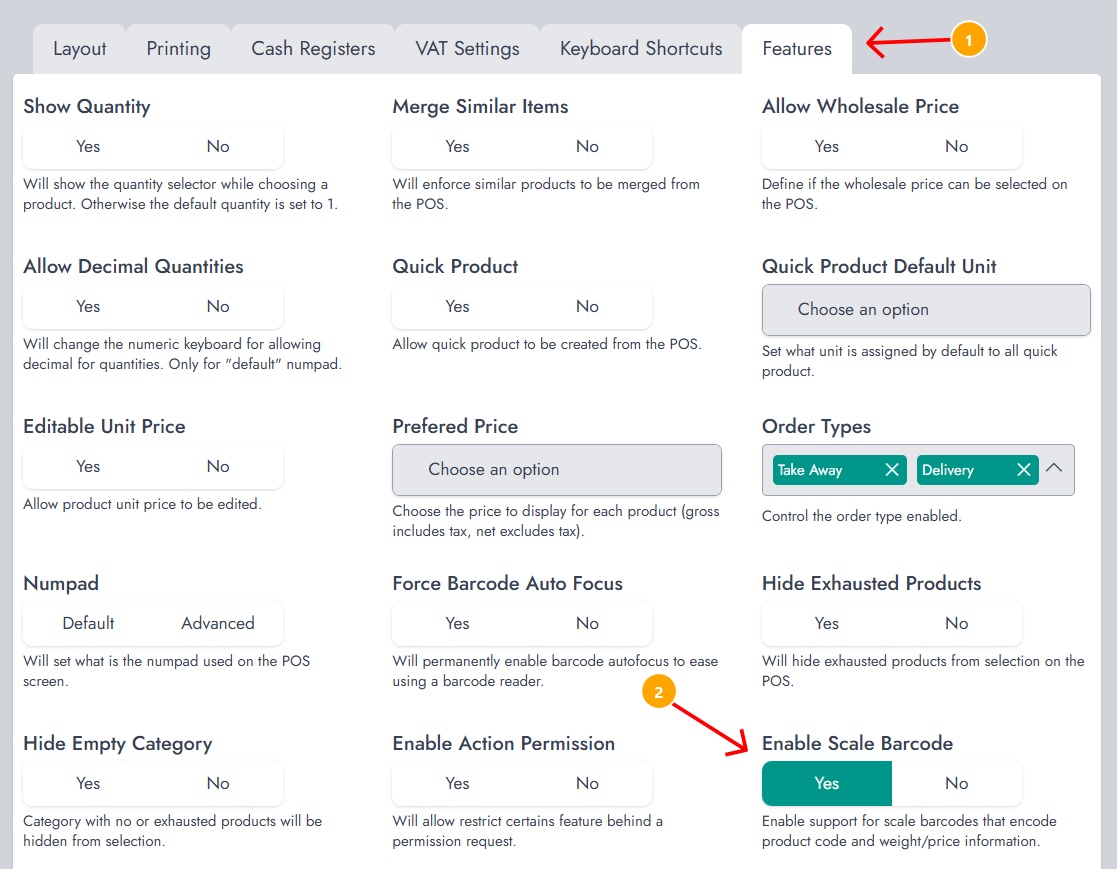
Task: Go to Keyboard Shortcuts tab
Action: tap(640, 49)
